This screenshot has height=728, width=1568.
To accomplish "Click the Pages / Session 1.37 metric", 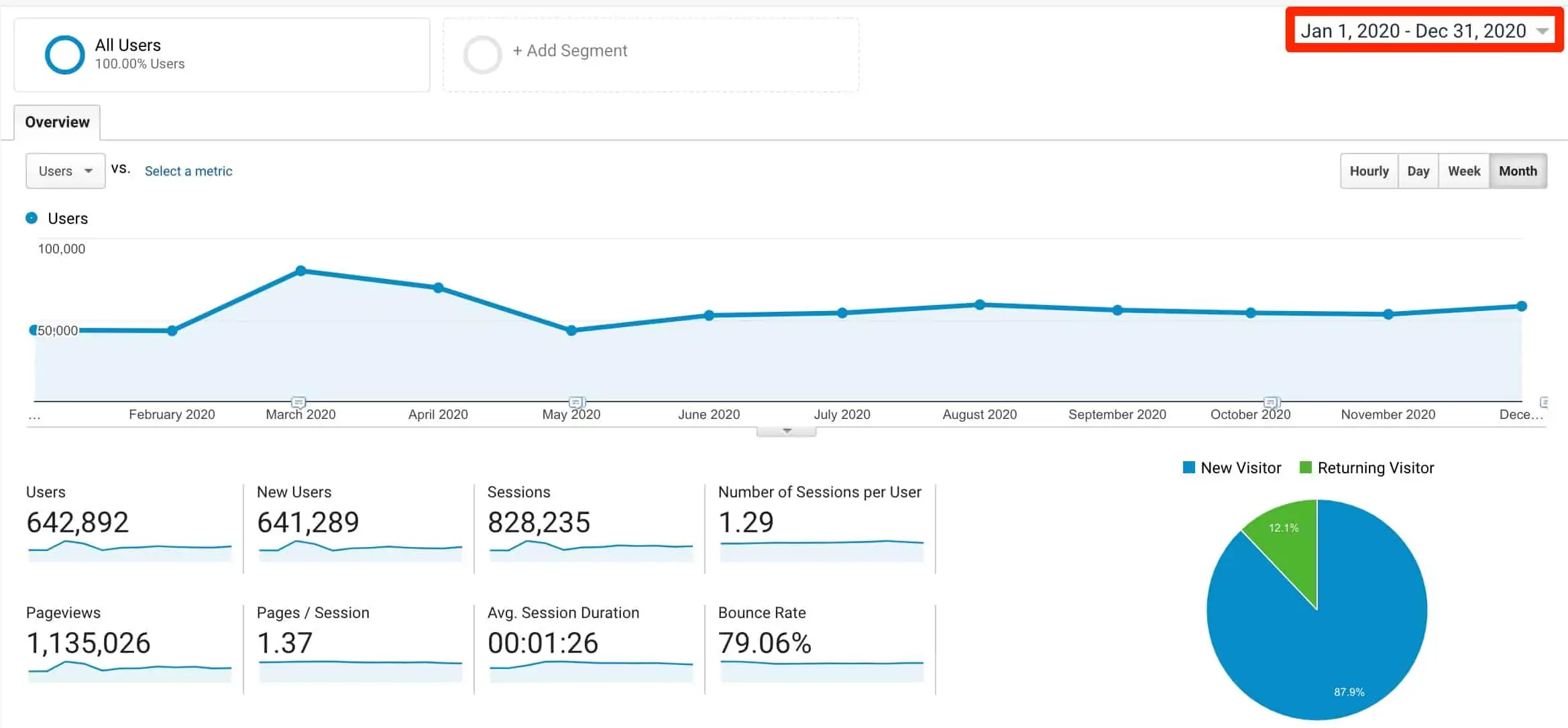I will click(284, 643).
